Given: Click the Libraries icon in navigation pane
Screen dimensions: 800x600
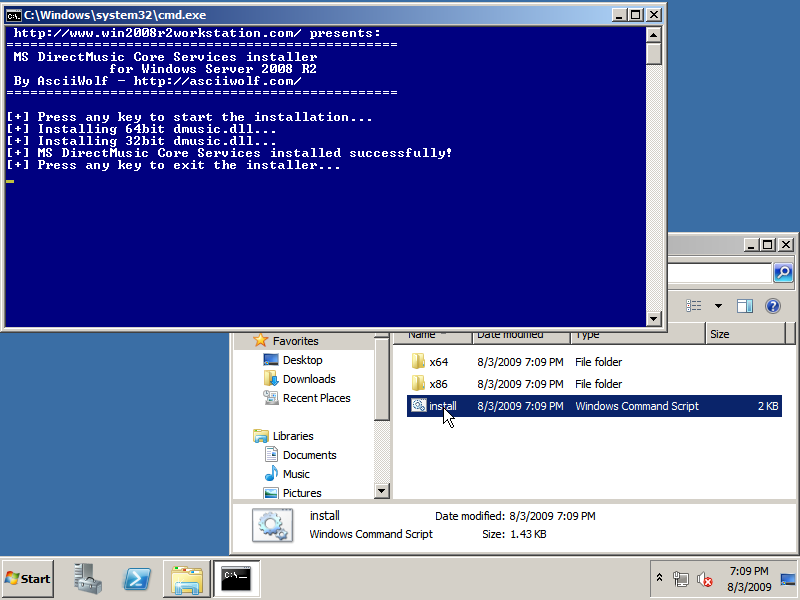Looking at the screenshot, I should point(261,436).
